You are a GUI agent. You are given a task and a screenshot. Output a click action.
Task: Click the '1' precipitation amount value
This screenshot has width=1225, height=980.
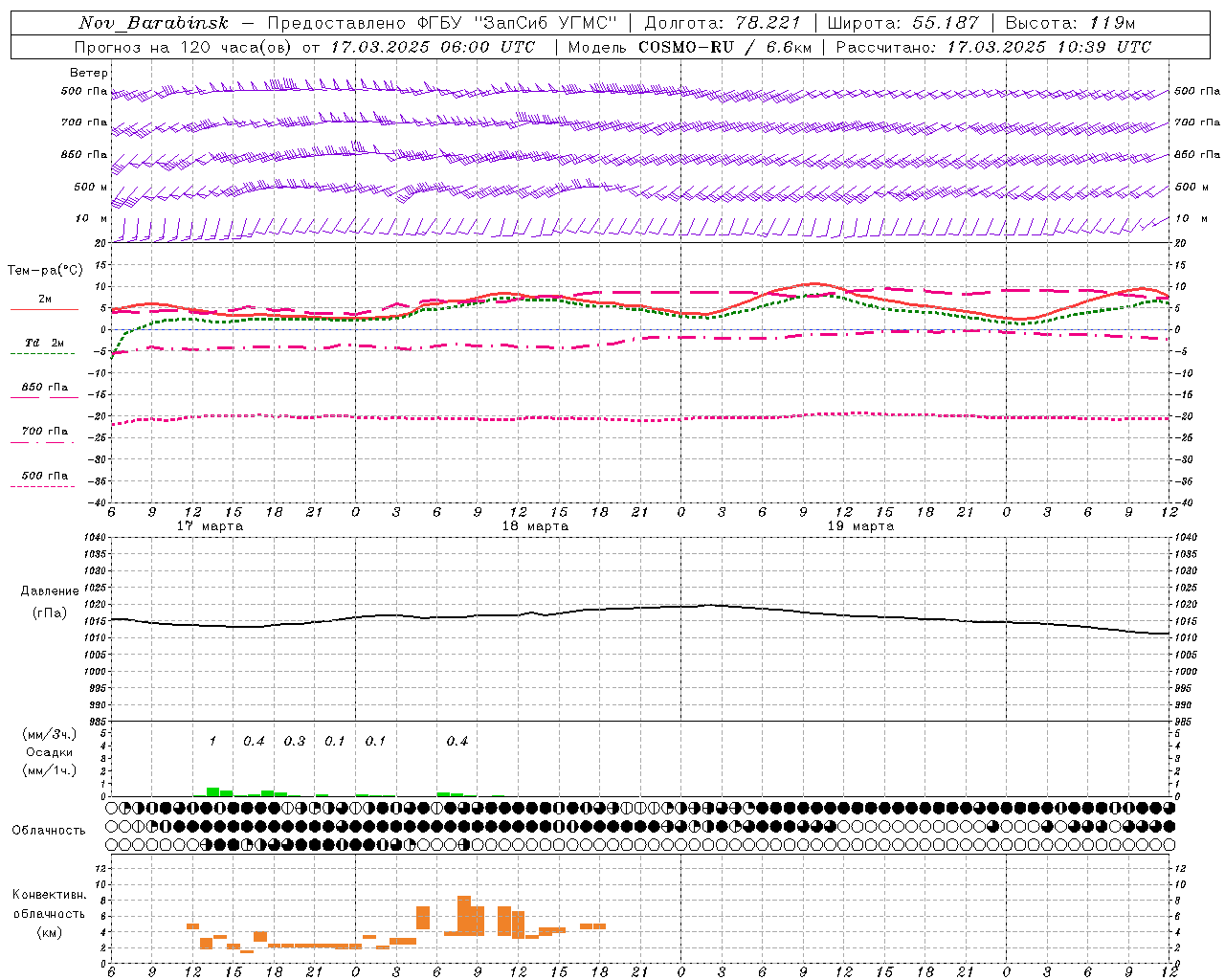(x=213, y=742)
